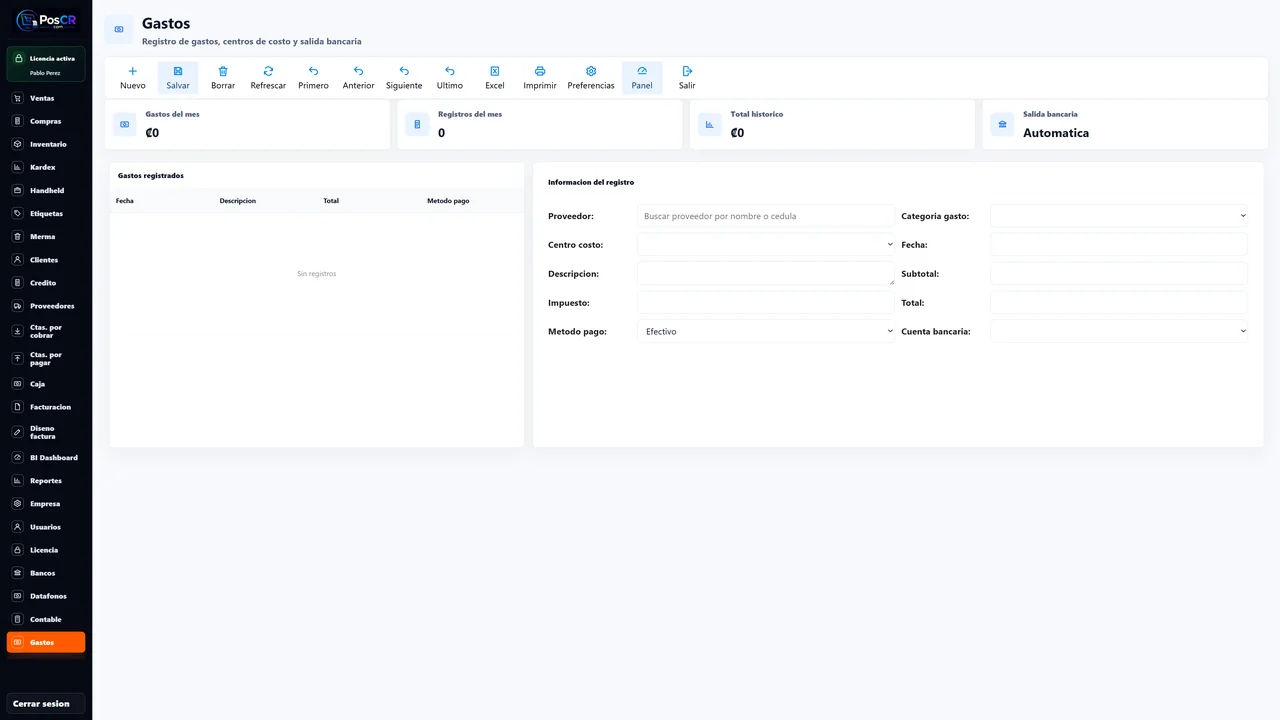The height and width of the screenshot is (720, 1280).
Task: Open Ctas. por pagar
Action: (46, 358)
